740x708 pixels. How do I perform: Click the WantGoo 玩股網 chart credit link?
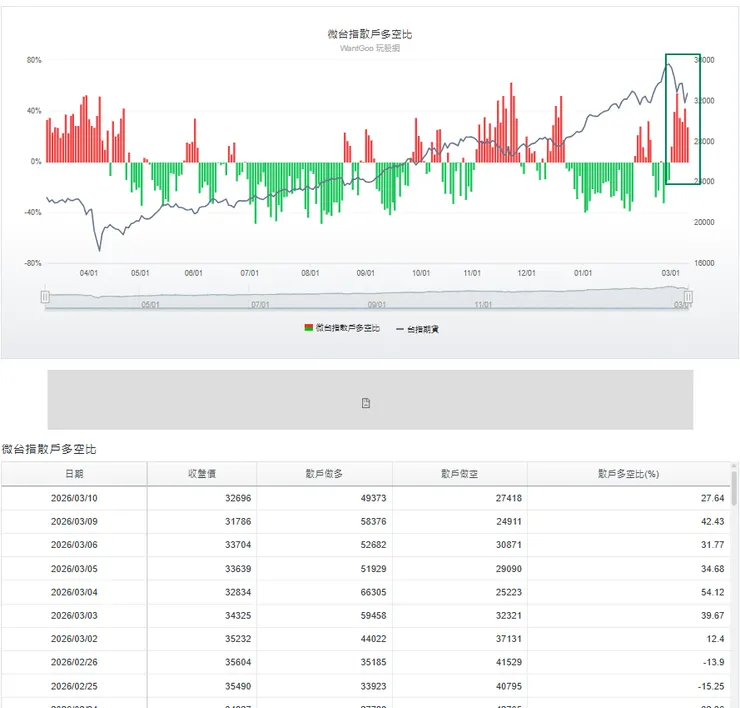tap(370, 48)
